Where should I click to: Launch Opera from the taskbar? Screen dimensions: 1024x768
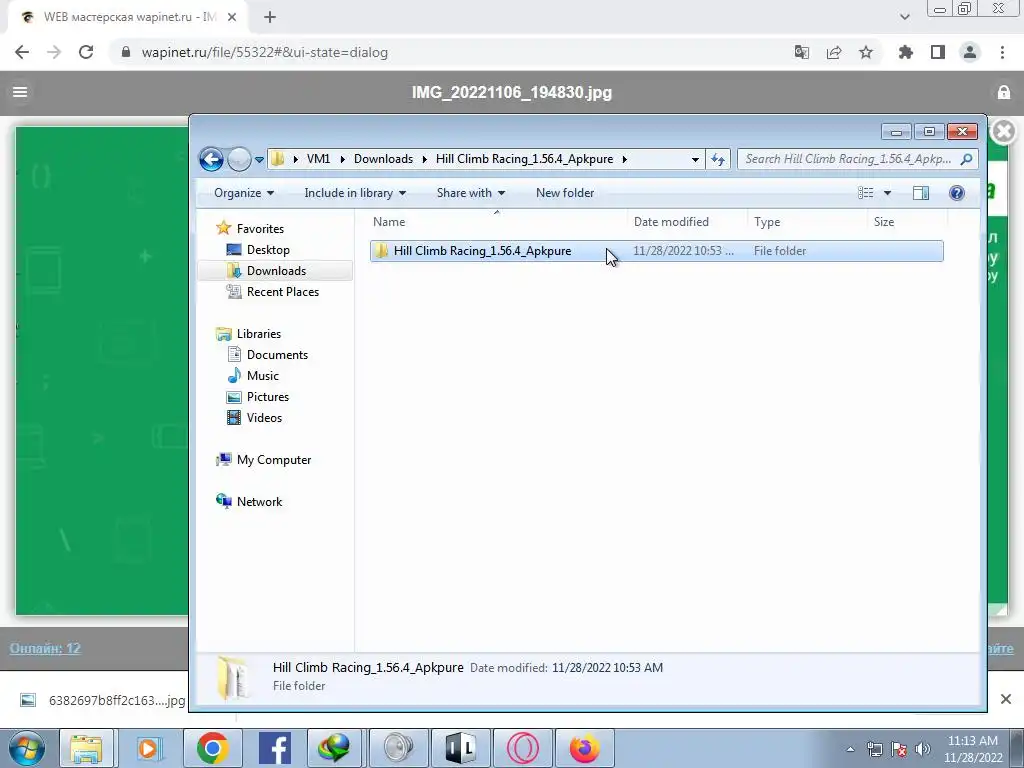click(522, 748)
